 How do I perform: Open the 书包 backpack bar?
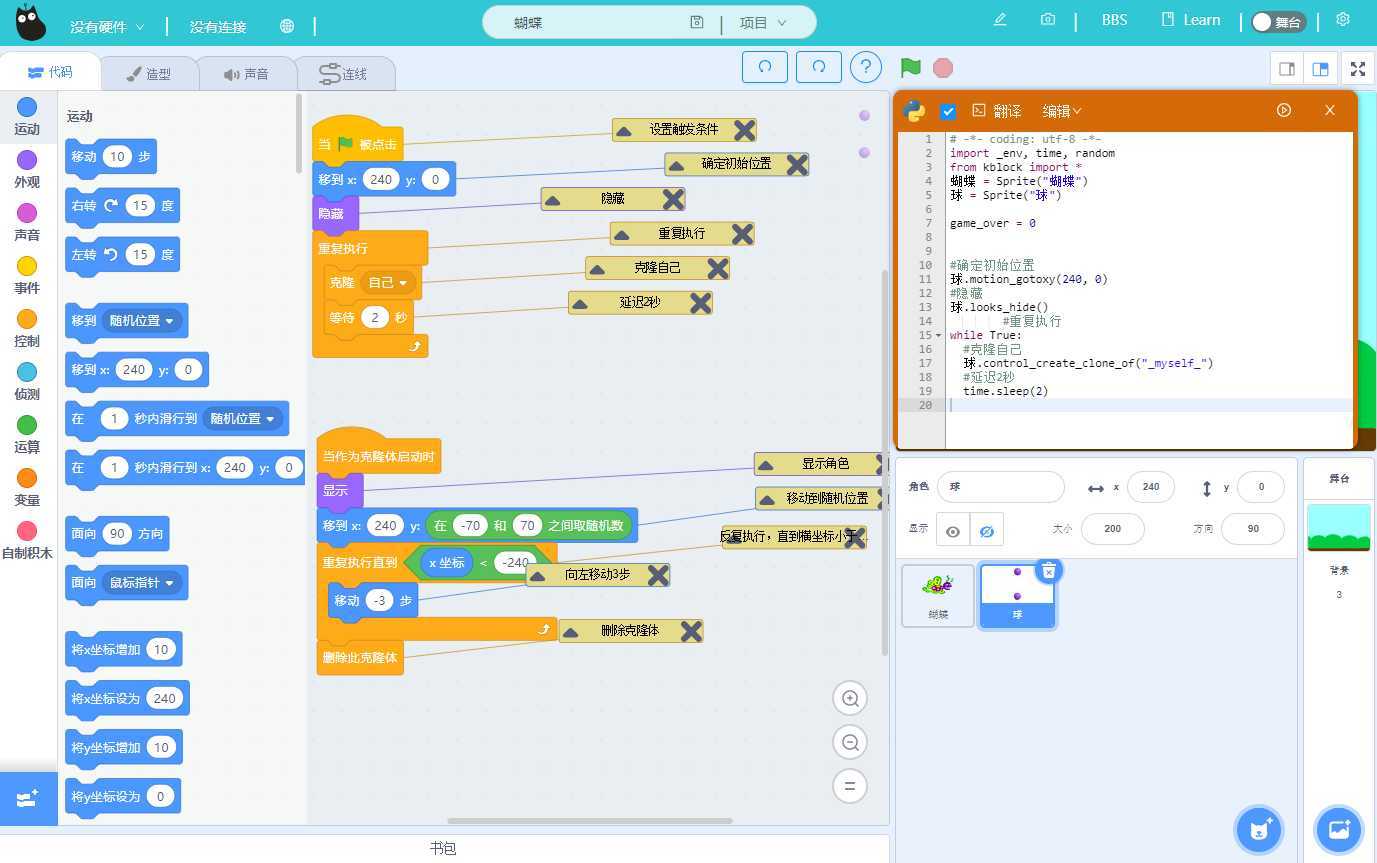443,848
